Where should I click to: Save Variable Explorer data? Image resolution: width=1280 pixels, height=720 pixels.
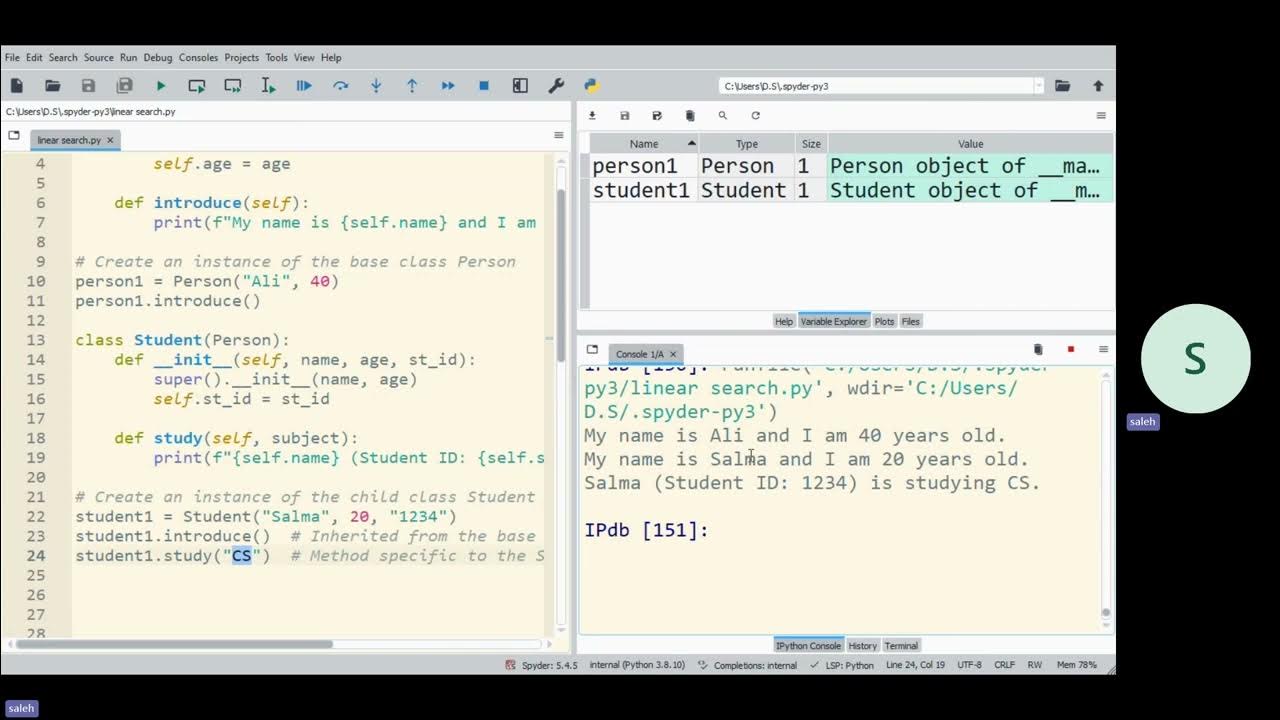click(625, 116)
